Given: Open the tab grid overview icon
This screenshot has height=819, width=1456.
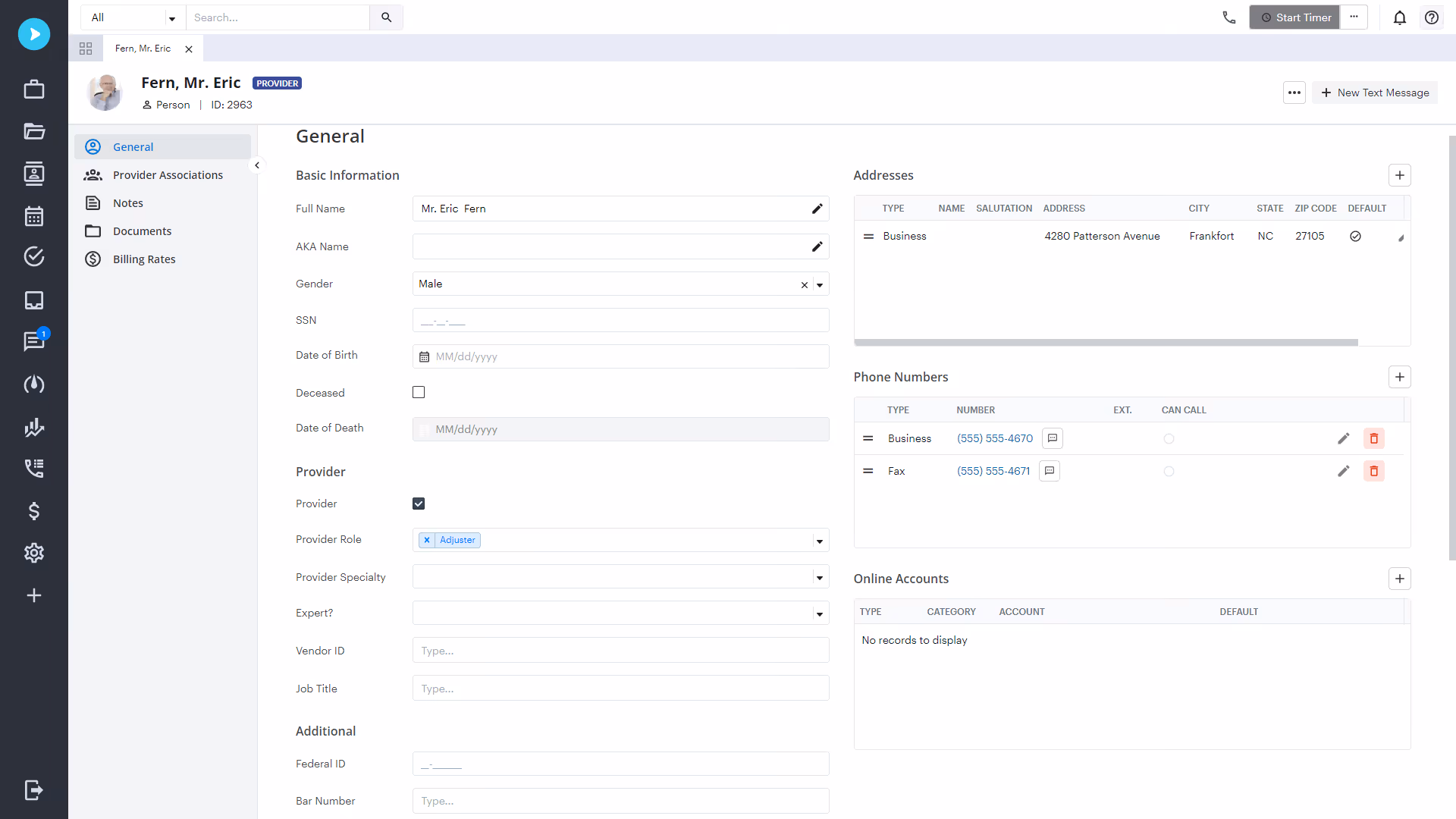Looking at the screenshot, I should pos(86,49).
